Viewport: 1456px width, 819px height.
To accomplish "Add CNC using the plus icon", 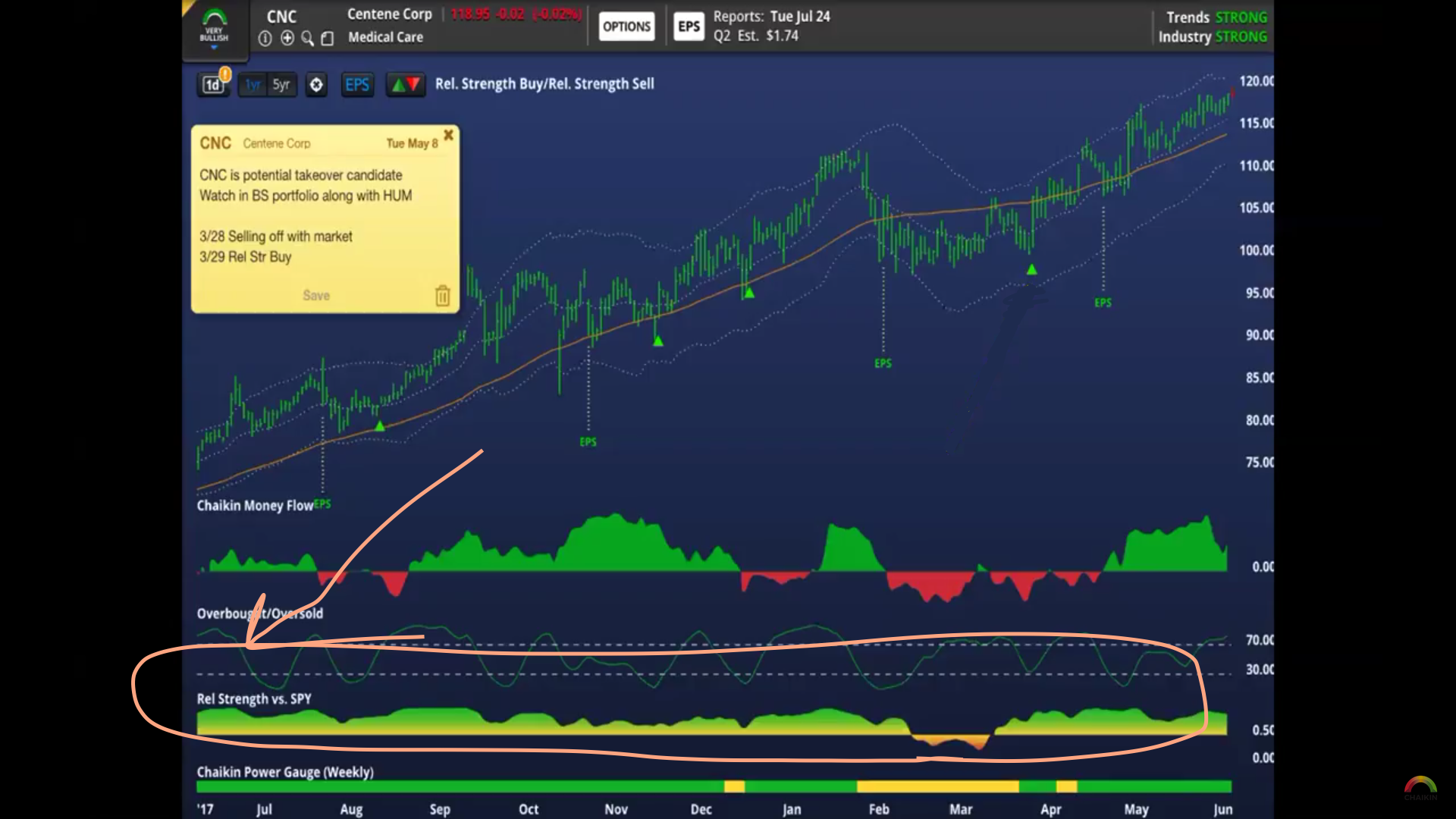I will pos(287,38).
